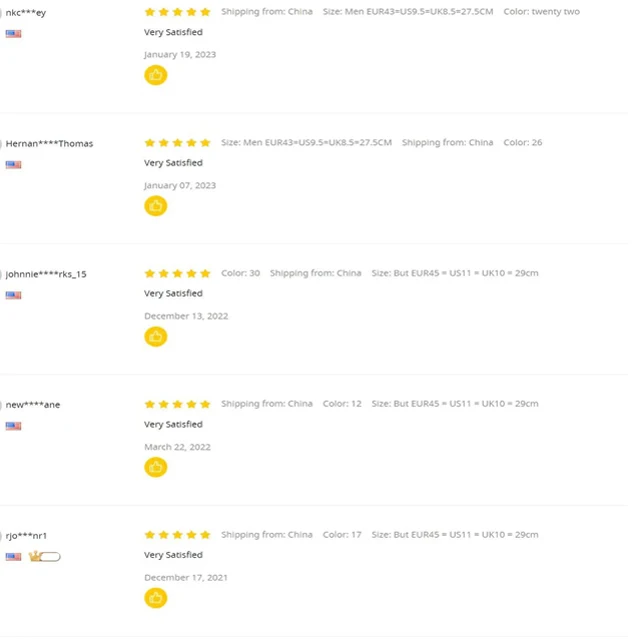This screenshot has width=639, height=639.
Task: Click the US flag under new****ane
Action: click(13, 426)
